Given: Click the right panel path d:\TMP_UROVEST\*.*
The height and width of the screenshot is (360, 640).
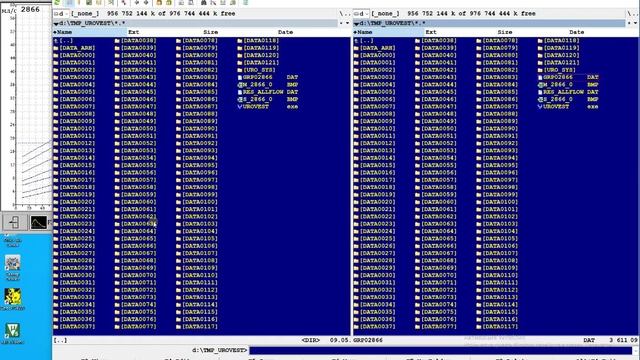Looking at the screenshot, I should [x=392, y=23].
